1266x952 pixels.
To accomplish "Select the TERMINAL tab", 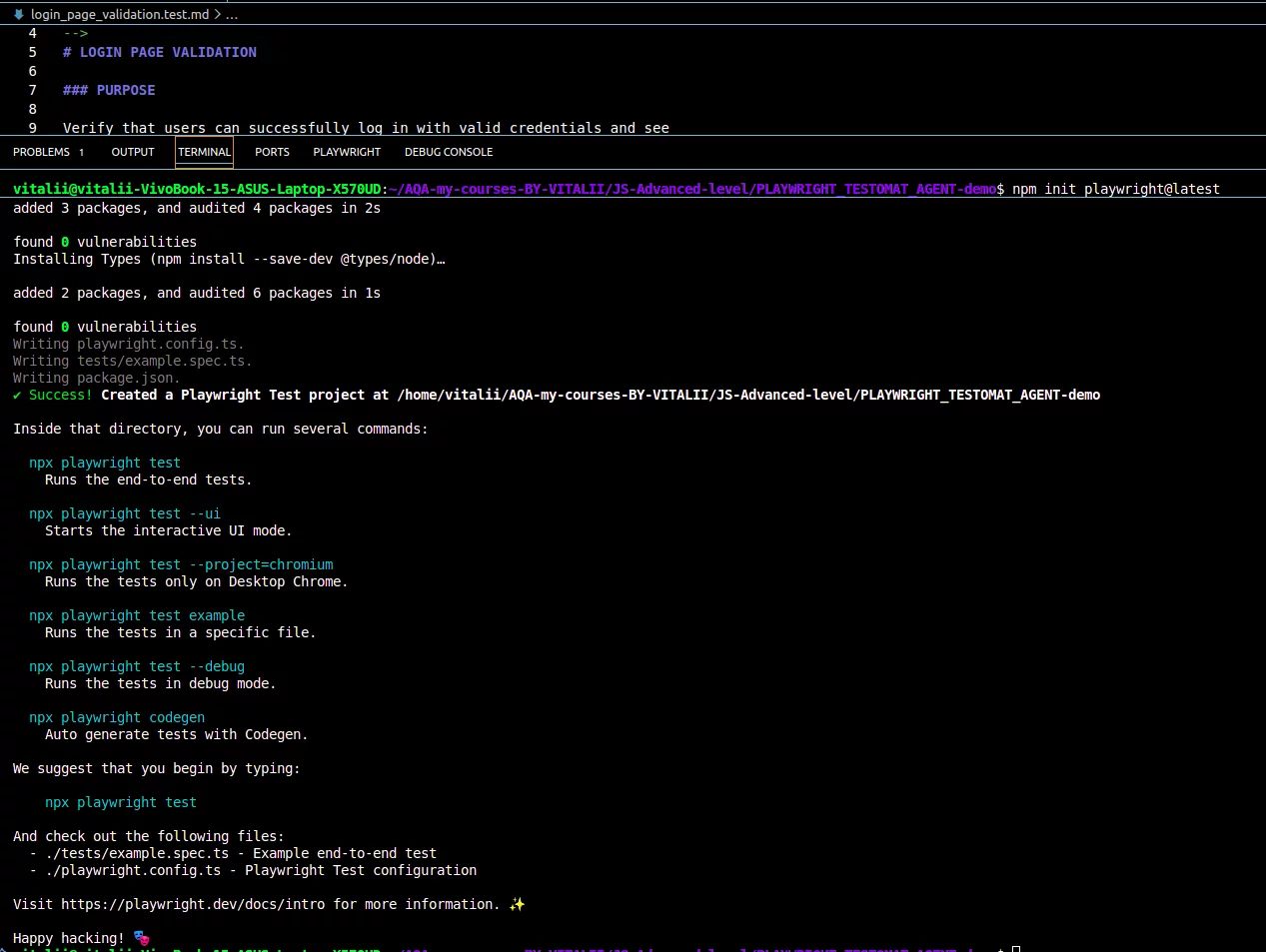I will (204, 152).
